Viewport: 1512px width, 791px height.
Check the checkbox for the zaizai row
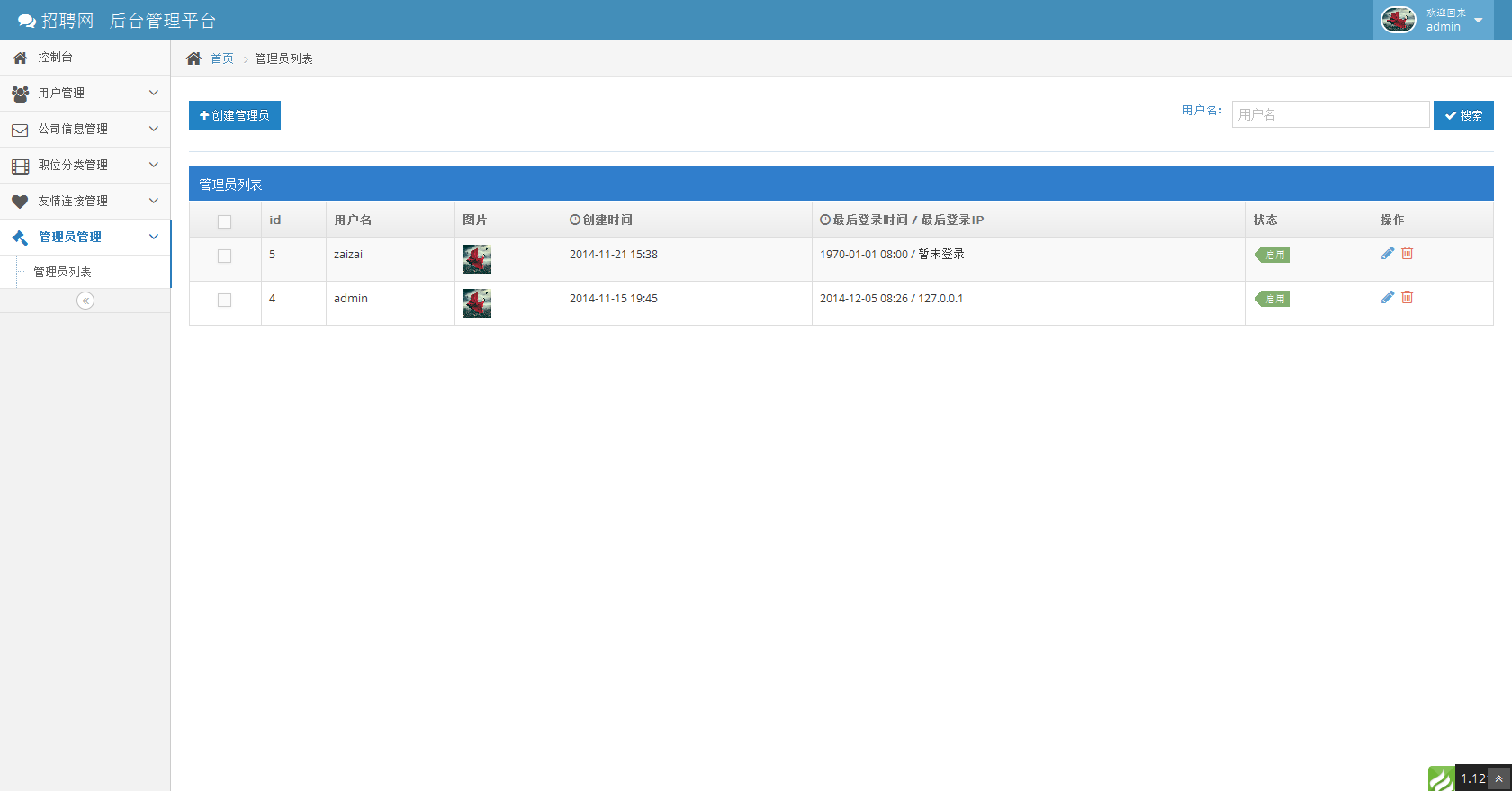pos(225,256)
